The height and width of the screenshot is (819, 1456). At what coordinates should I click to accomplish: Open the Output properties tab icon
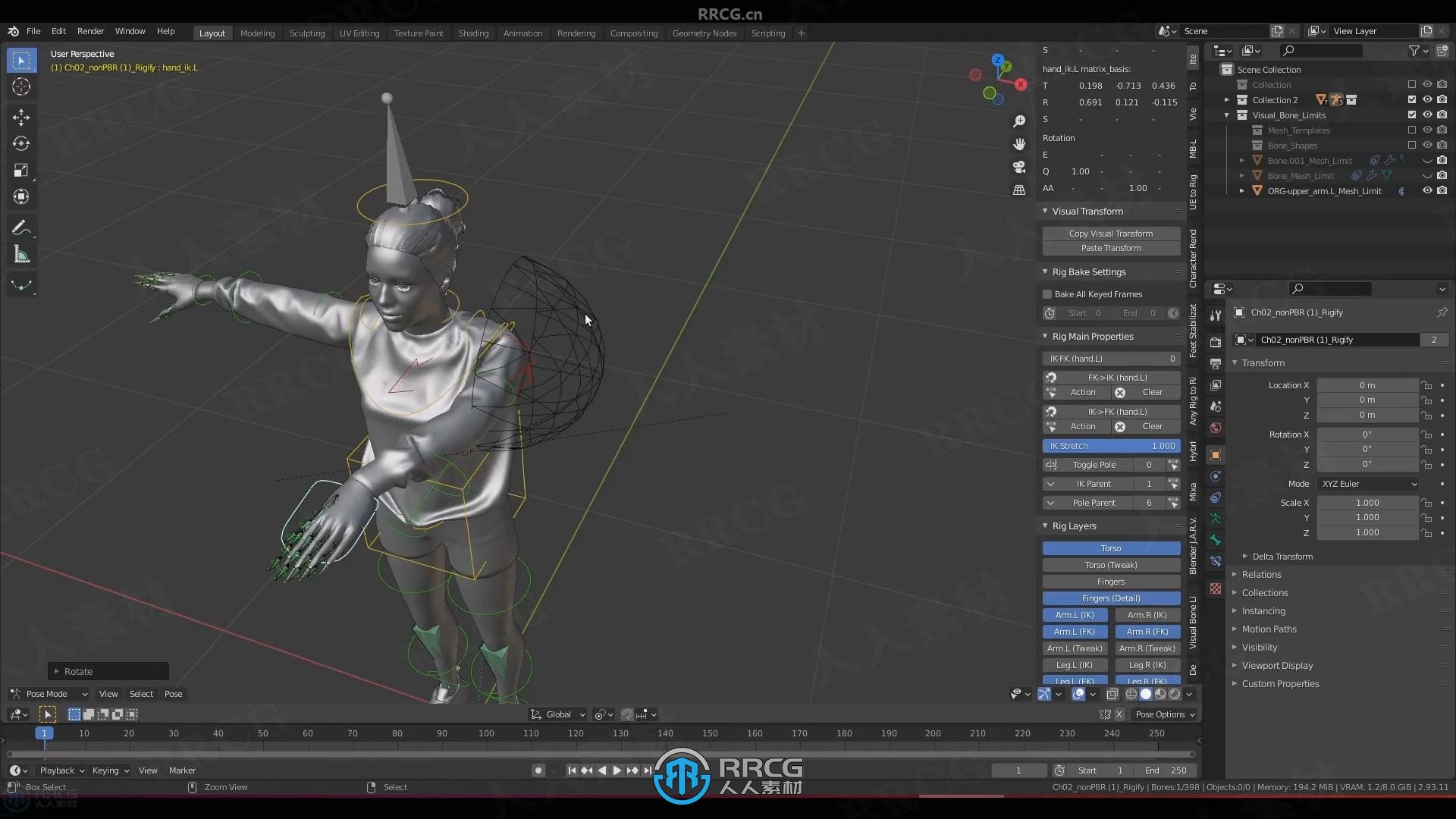tap(1216, 364)
